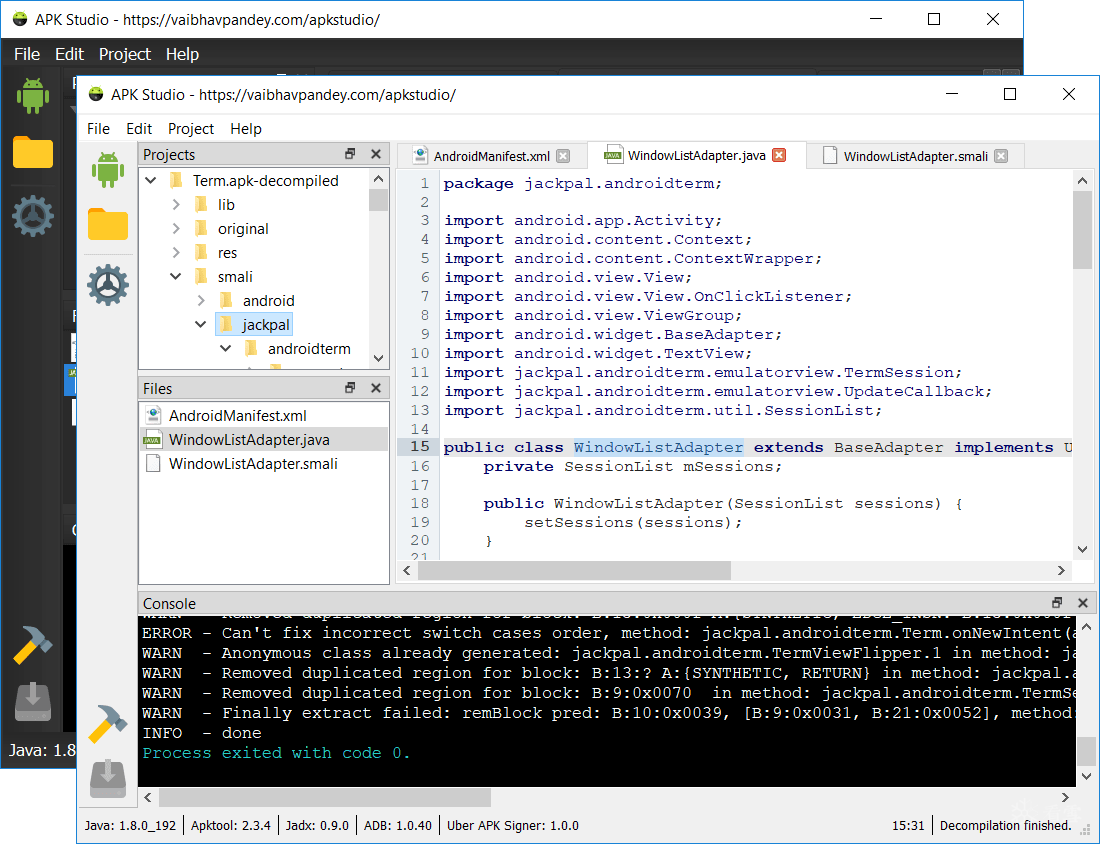Select AndroidManifest.xml in Files list
This screenshot has width=1100, height=844.
point(237,416)
